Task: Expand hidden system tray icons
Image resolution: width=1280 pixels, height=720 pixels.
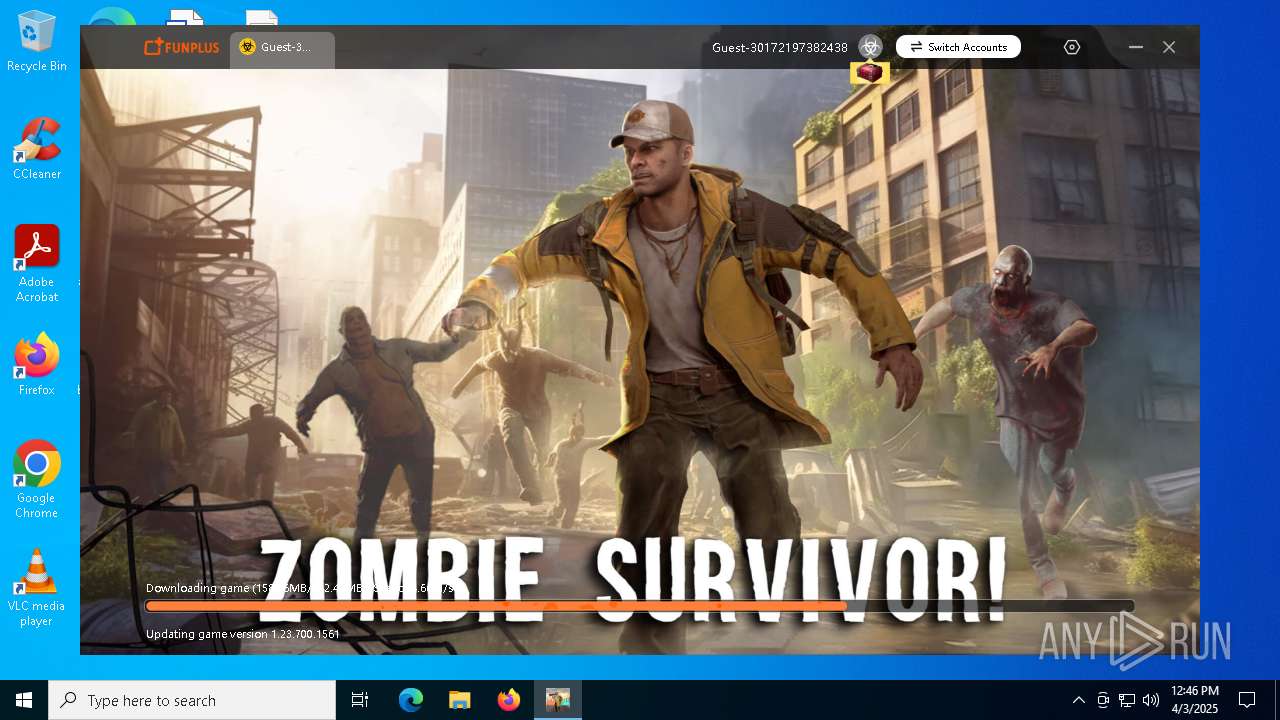Action: pyautogui.click(x=1078, y=700)
